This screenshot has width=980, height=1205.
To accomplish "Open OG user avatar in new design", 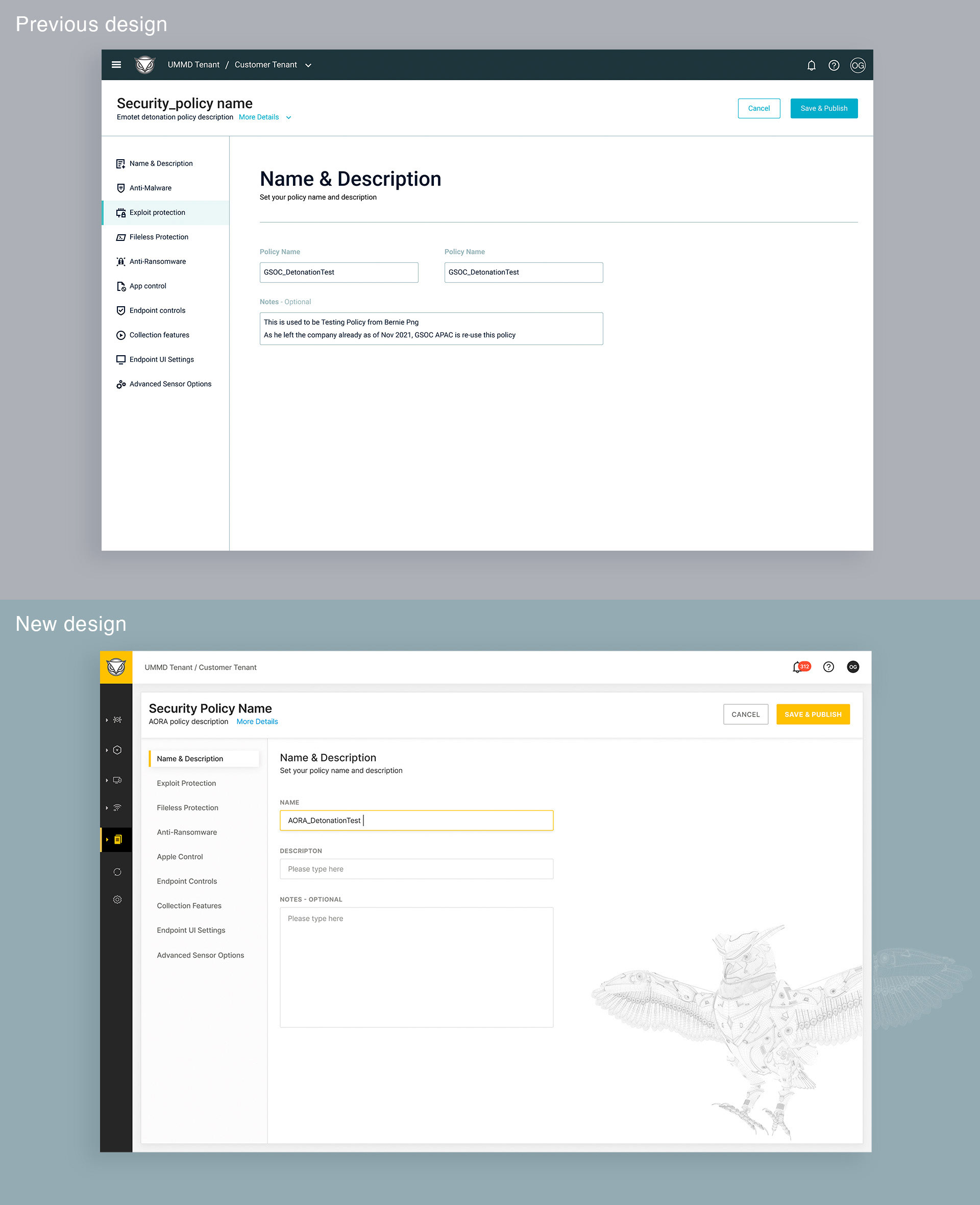I will pos(853,667).
